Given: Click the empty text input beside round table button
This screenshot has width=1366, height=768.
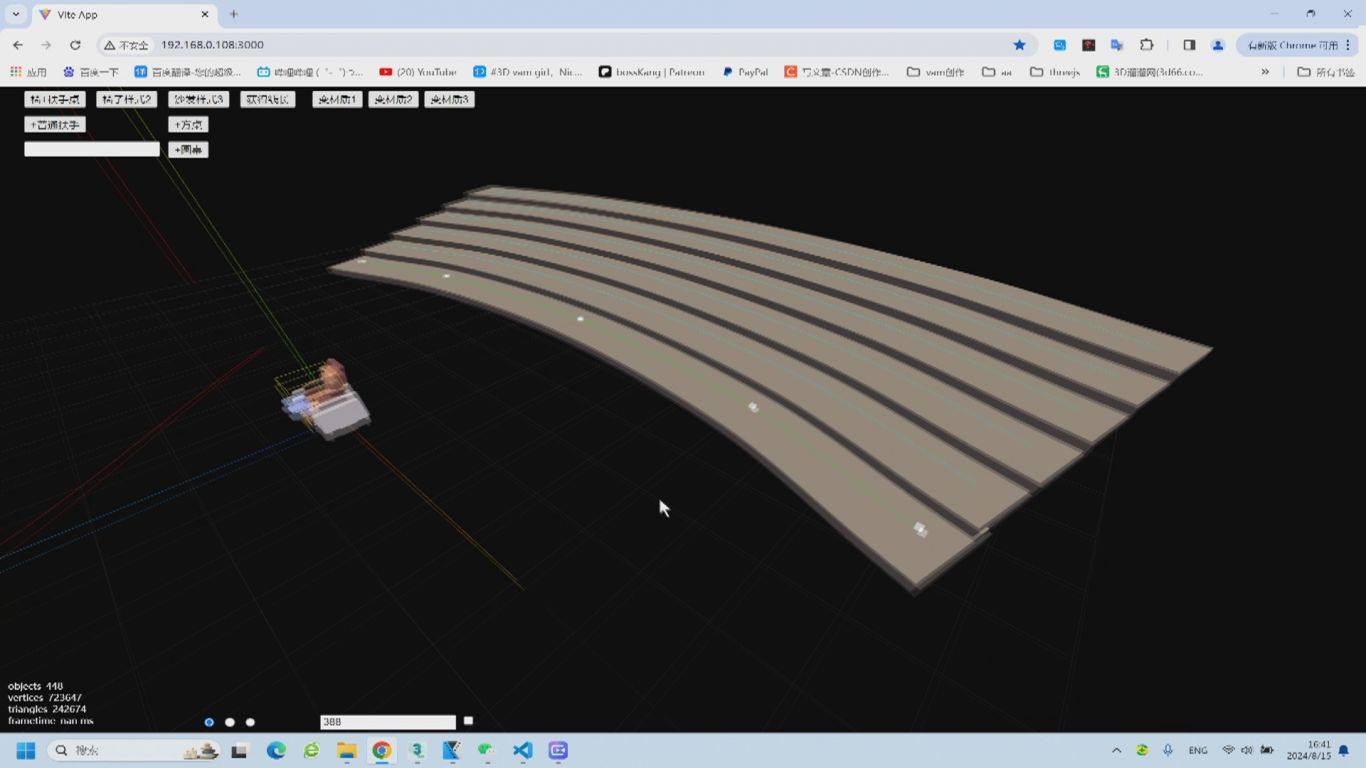Looking at the screenshot, I should (92, 149).
